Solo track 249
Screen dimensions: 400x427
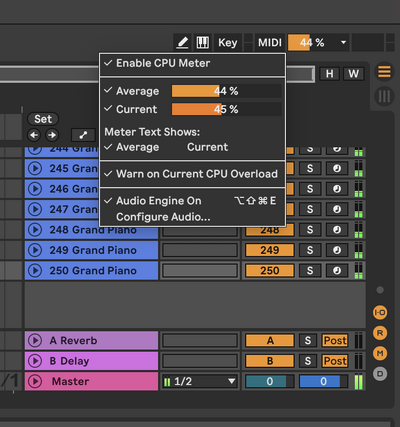coord(310,250)
